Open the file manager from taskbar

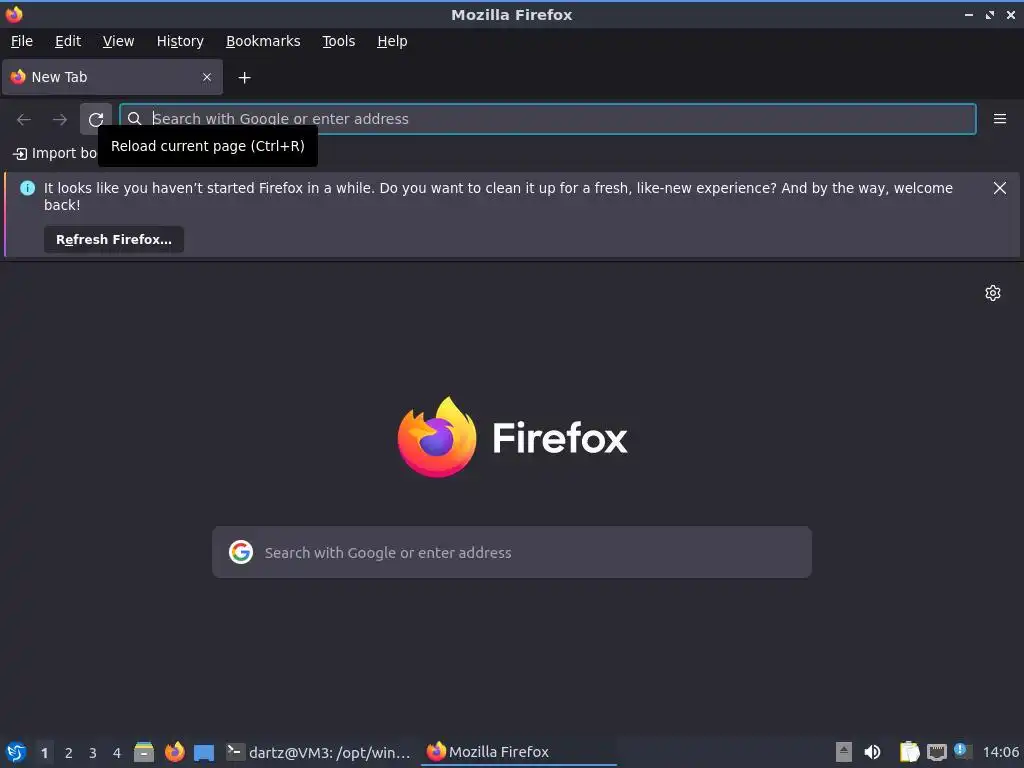(x=144, y=752)
